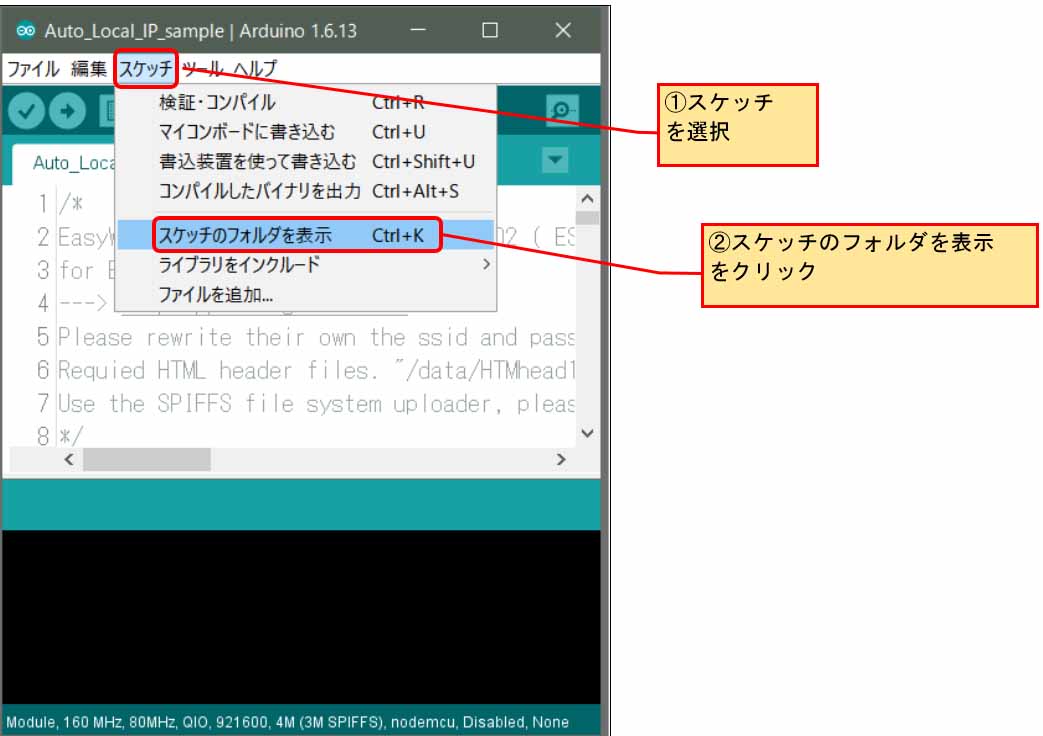This screenshot has width=1043, height=736.
Task: Open the 編集 menu
Action: click(88, 69)
